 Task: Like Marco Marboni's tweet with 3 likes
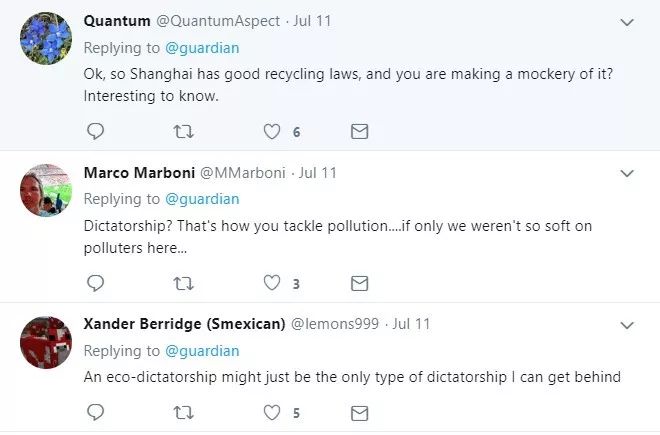272,283
